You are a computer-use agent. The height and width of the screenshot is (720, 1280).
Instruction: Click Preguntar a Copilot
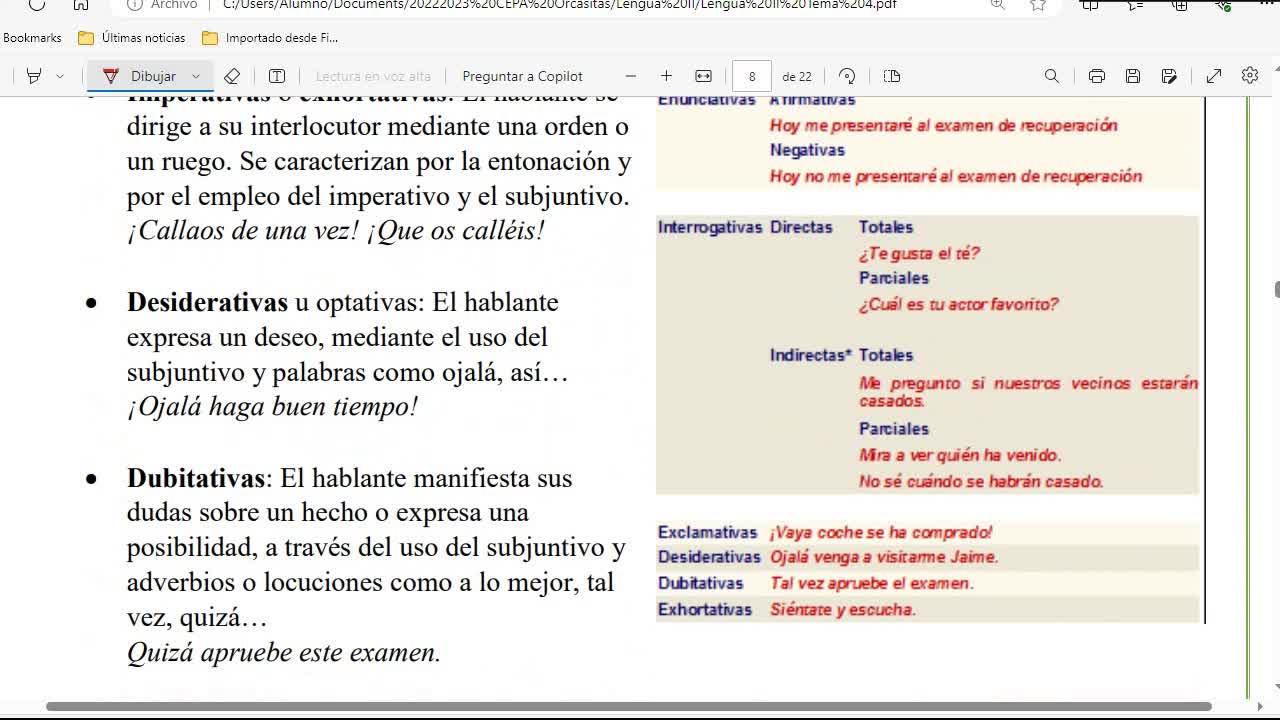pos(522,76)
